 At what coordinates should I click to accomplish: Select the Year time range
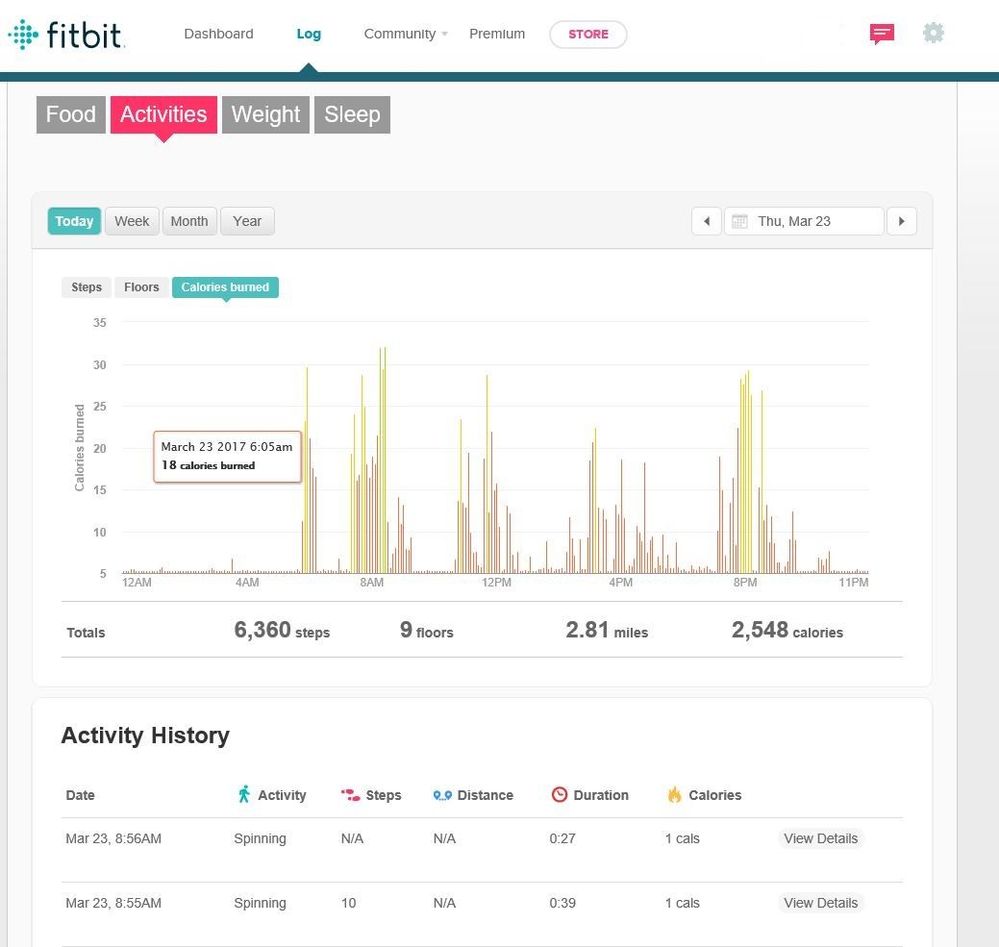(247, 221)
